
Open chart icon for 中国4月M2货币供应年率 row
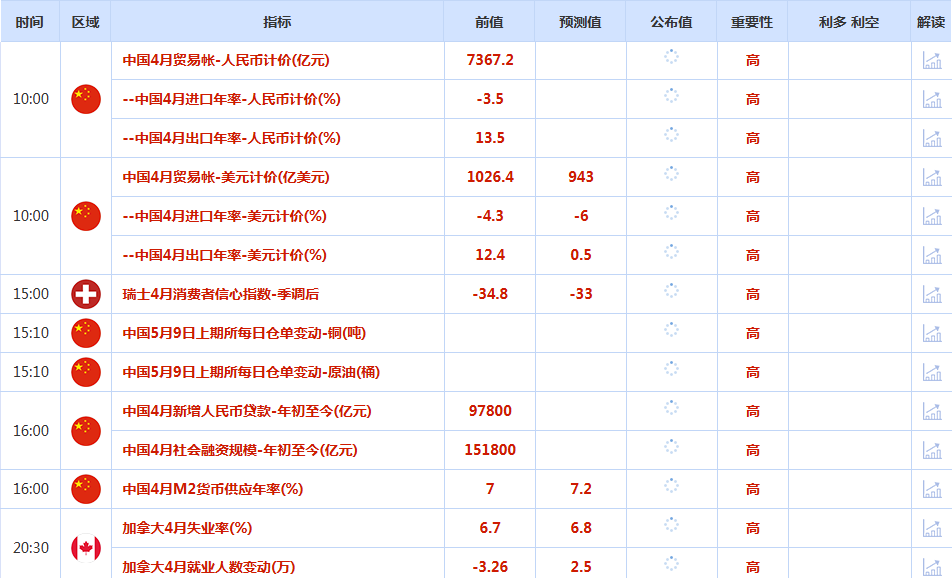point(931,489)
